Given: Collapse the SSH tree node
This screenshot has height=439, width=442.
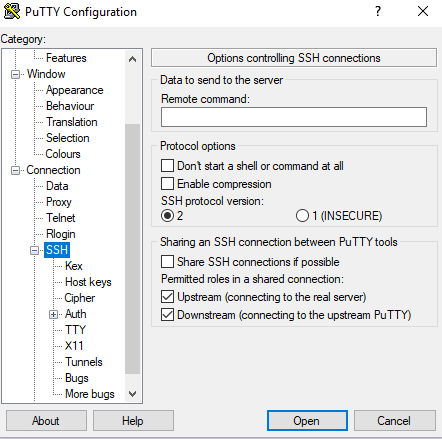Looking at the screenshot, I should [34, 250].
